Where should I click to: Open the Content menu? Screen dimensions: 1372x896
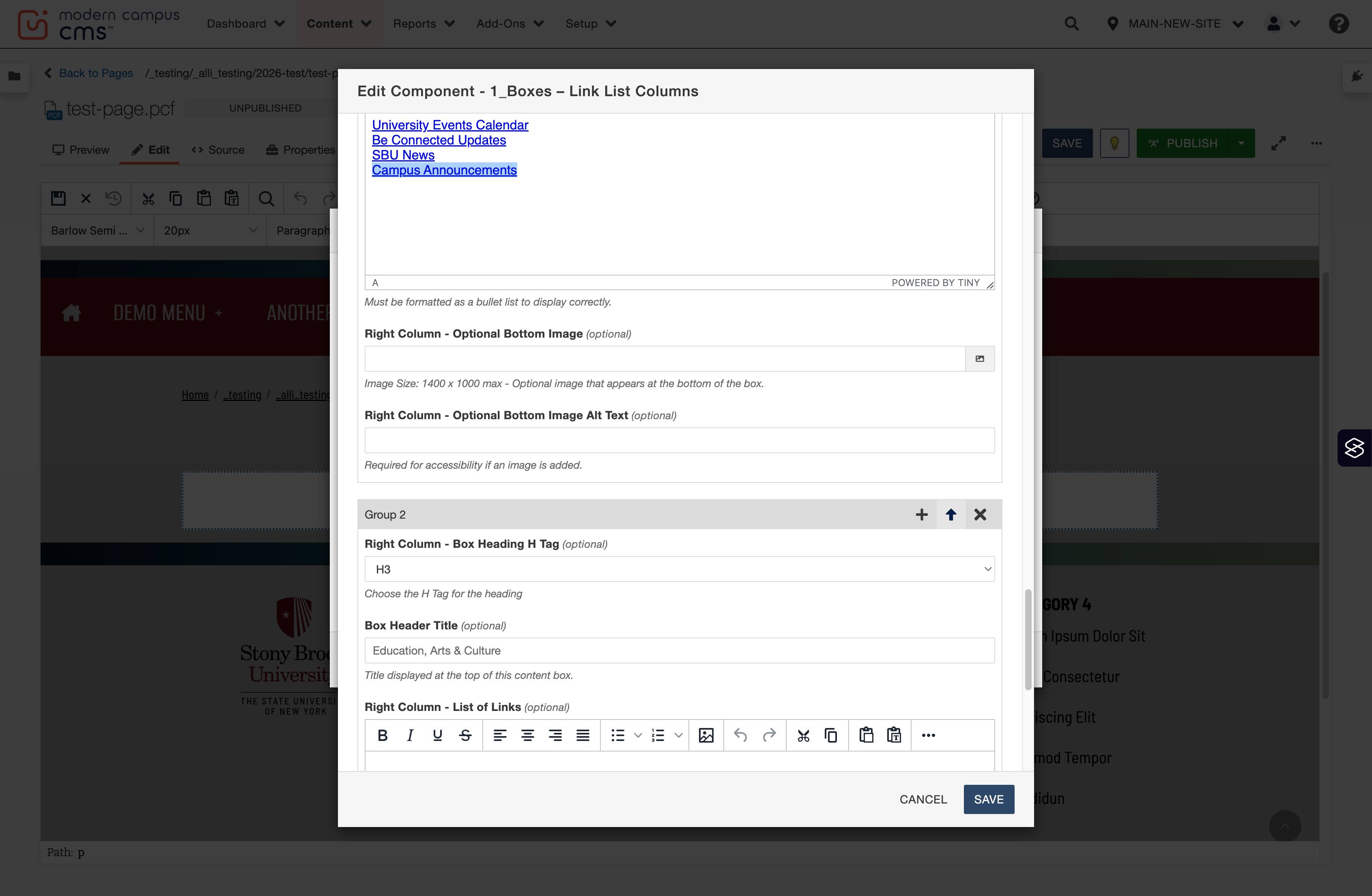(x=339, y=24)
